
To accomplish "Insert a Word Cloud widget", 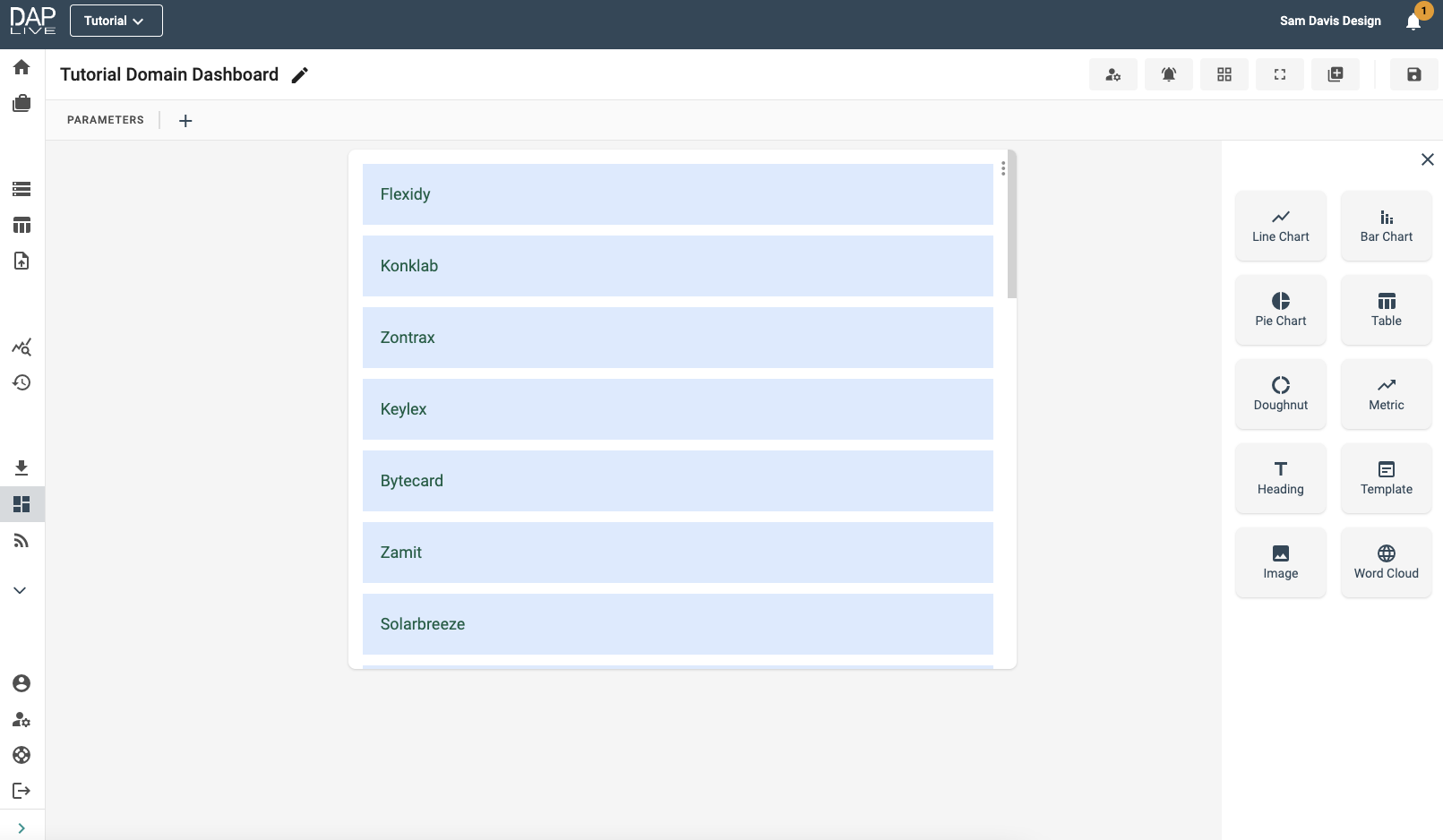I will point(1386,562).
